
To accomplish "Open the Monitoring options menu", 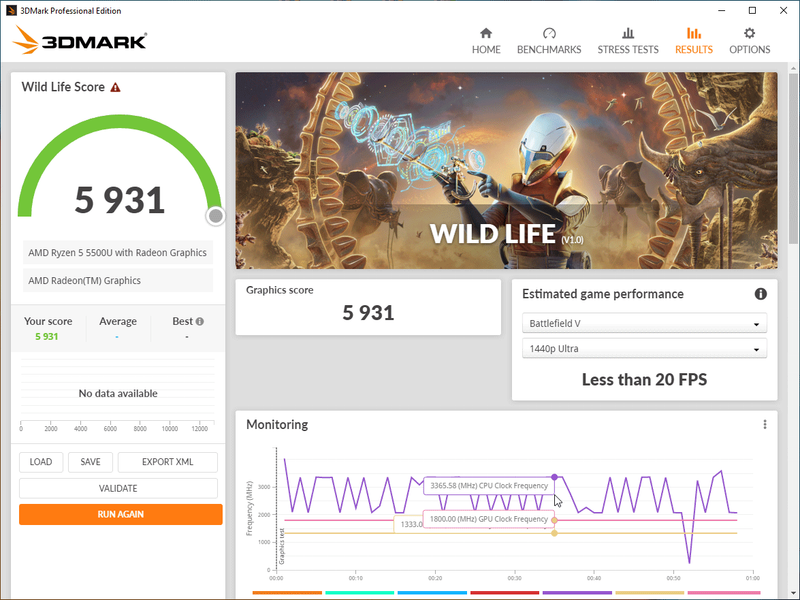I will pos(764,424).
